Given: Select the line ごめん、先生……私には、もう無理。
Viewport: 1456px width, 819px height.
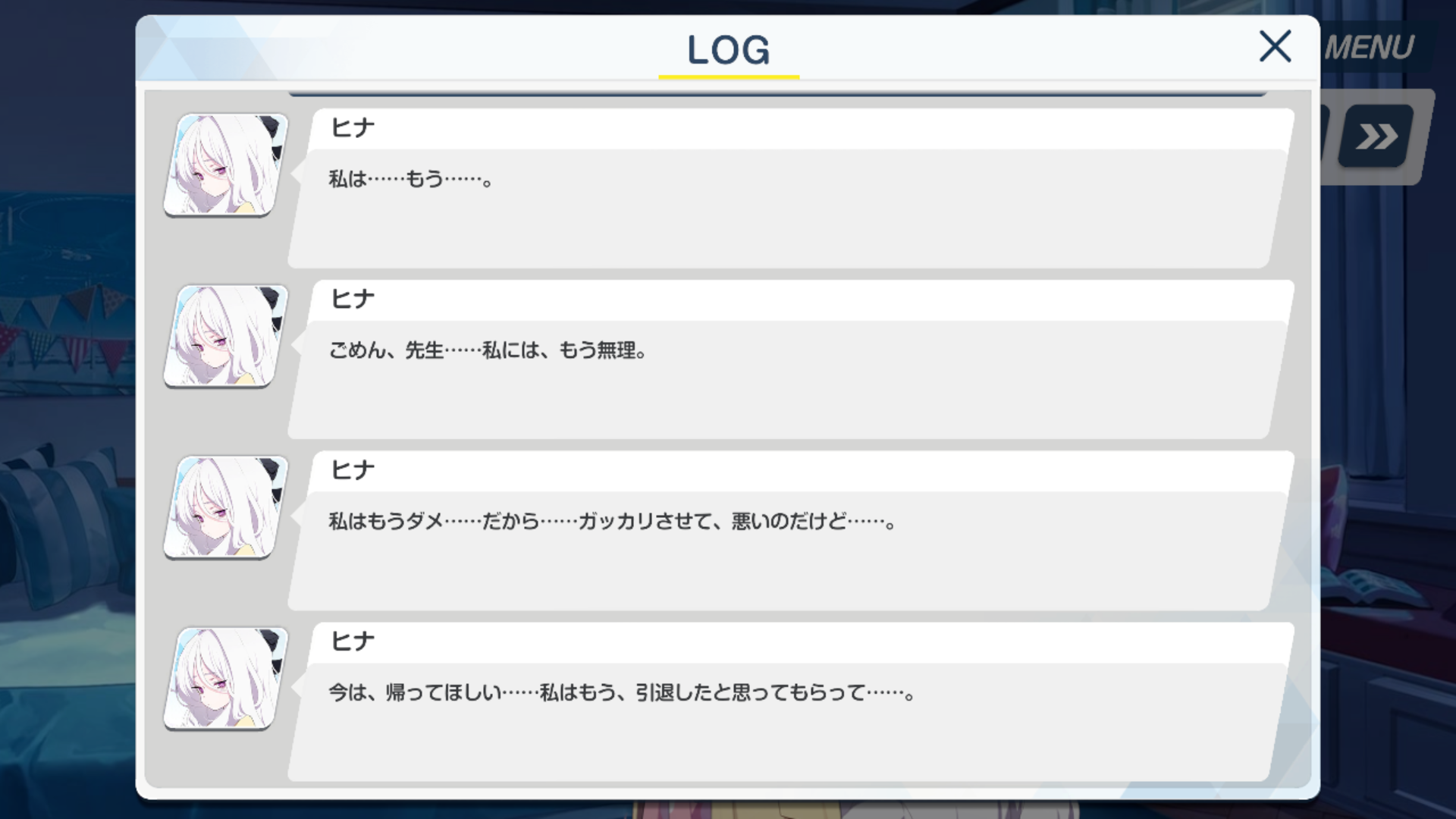Looking at the screenshot, I should (488, 350).
